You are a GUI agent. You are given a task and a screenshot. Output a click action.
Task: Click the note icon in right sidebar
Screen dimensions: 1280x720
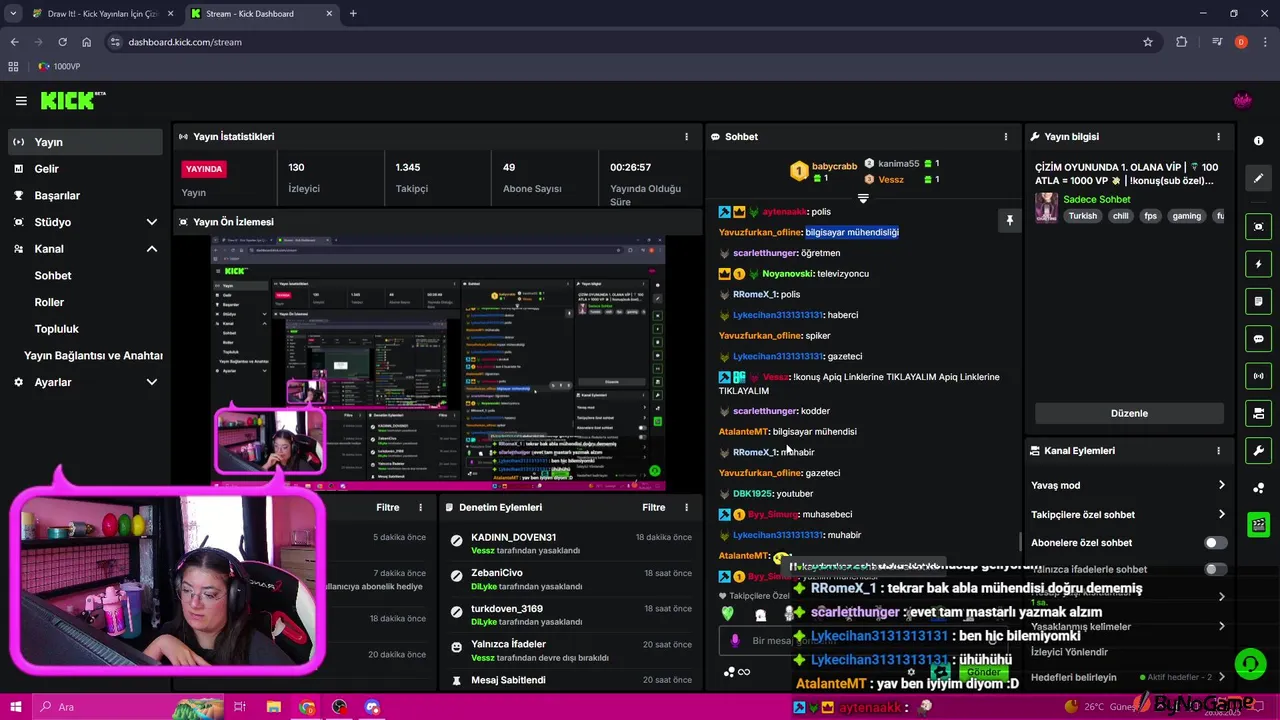click(x=1258, y=301)
